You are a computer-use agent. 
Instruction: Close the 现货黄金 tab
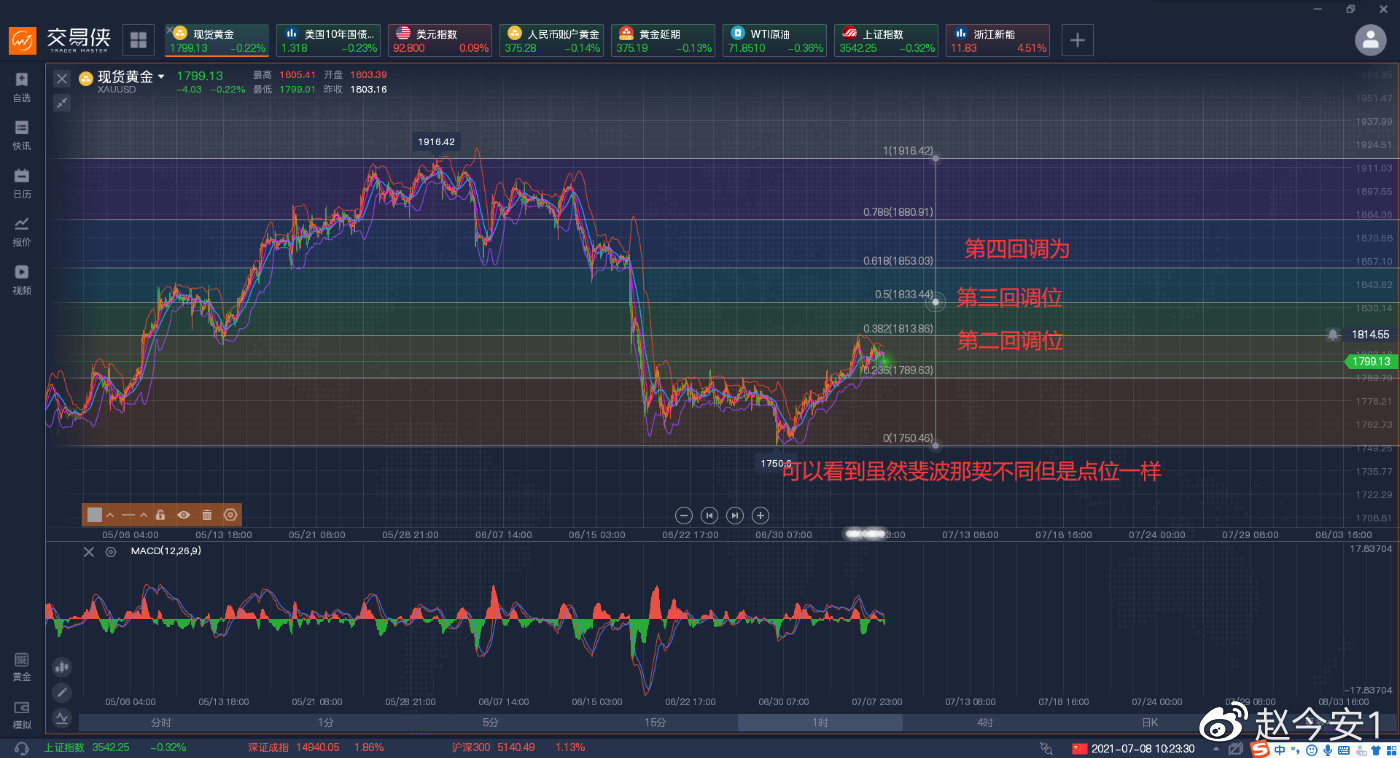pos(170,30)
